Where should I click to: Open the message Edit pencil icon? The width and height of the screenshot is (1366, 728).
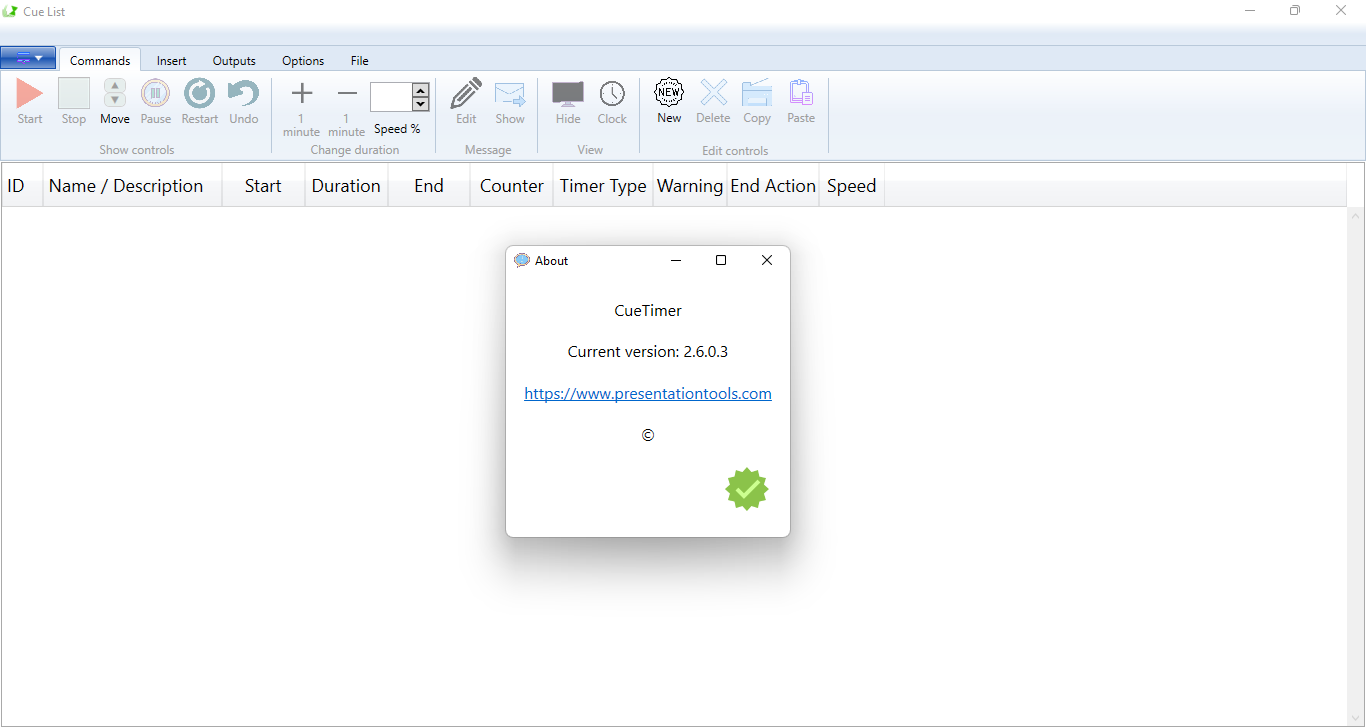[466, 94]
